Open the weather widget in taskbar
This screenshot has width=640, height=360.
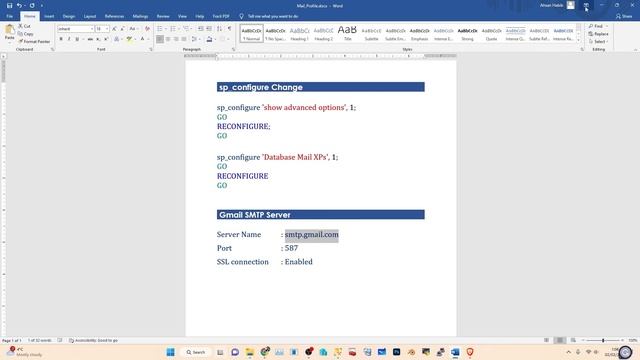tap(24, 352)
